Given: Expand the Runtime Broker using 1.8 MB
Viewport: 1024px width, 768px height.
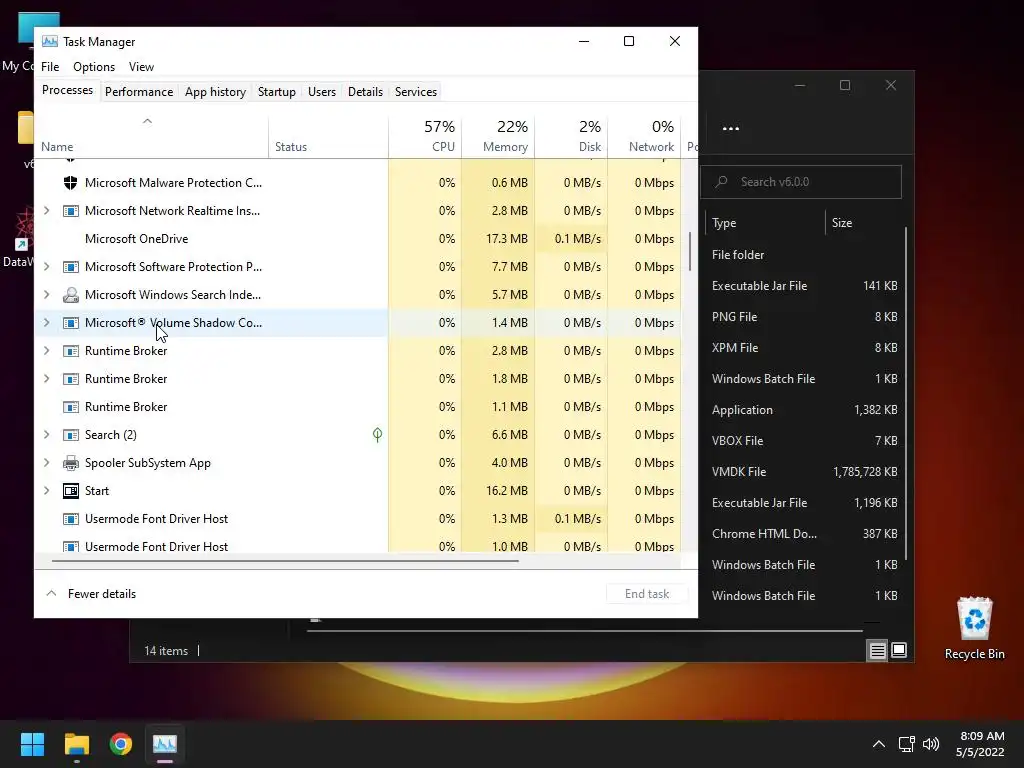Looking at the screenshot, I should point(46,379).
